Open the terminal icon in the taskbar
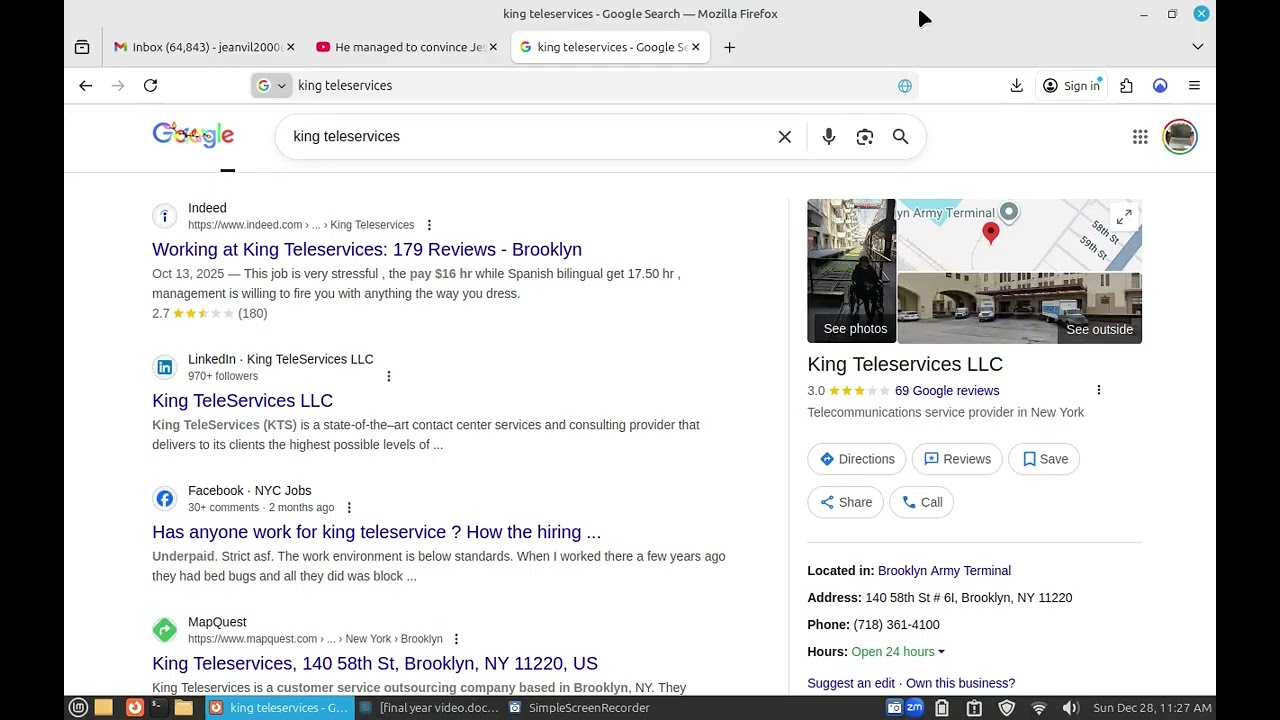Image resolution: width=1280 pixels, height=720 pixels. click(157, 708)
